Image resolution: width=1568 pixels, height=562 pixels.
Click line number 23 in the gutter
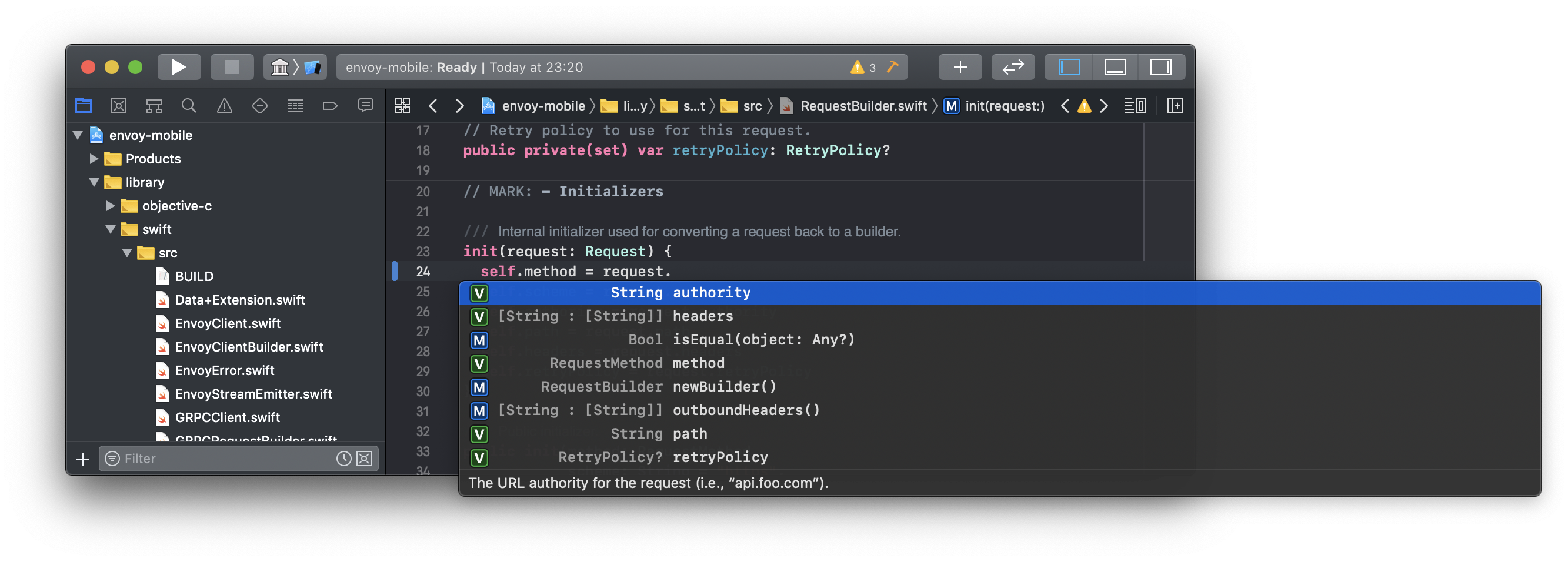tap(423, 252)
